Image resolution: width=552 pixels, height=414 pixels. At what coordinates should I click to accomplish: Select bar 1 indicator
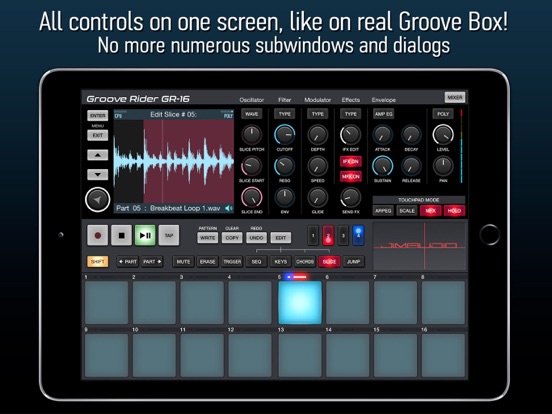click(x=313, y=236)
